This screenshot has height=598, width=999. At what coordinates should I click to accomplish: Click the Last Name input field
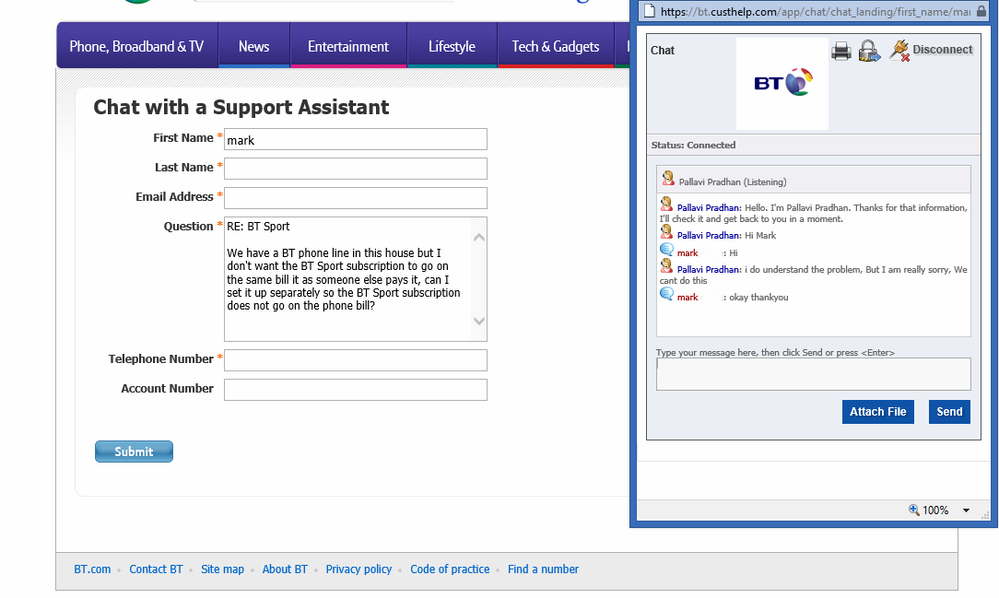point(356,169)
